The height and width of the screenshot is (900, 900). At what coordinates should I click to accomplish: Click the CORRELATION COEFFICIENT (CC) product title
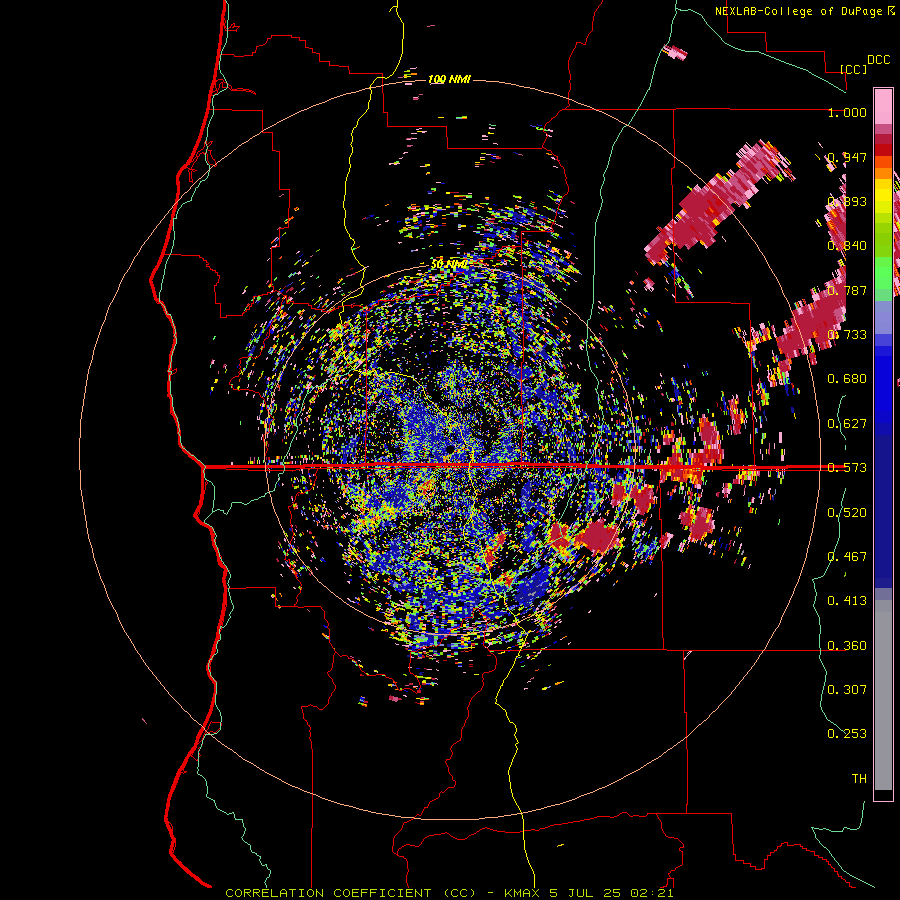click(350, 893)
